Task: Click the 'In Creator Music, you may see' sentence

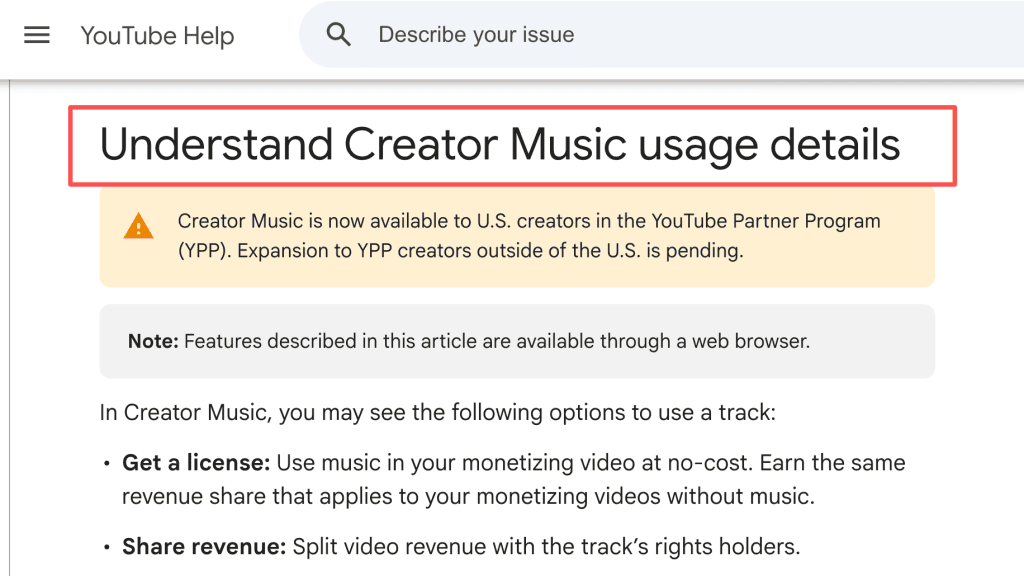Action: [x=438, y=413]
